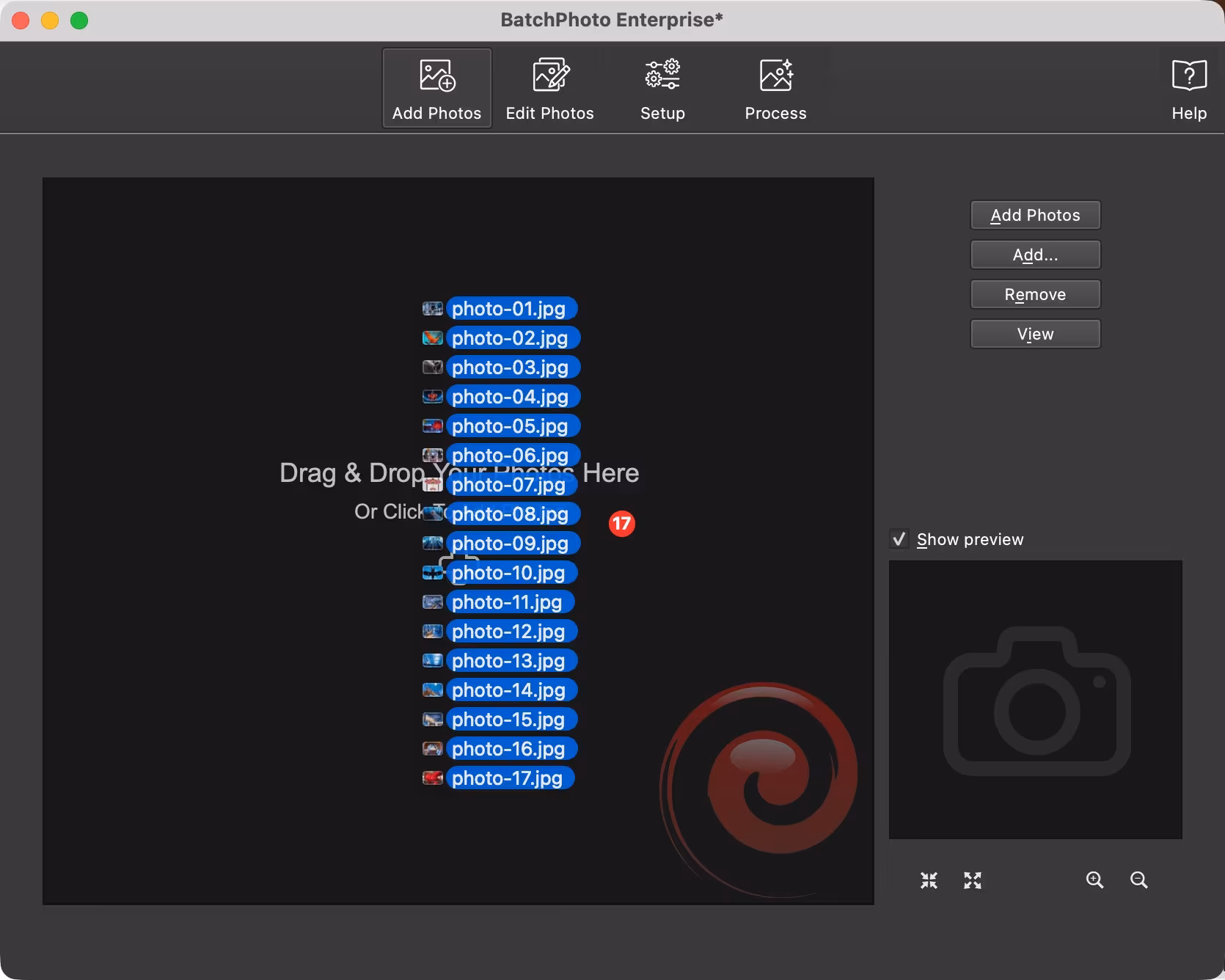Select photo-14.jpg file name
Image resolution: width=1225 pixels, height=980 pixels.
pos(511,690)
